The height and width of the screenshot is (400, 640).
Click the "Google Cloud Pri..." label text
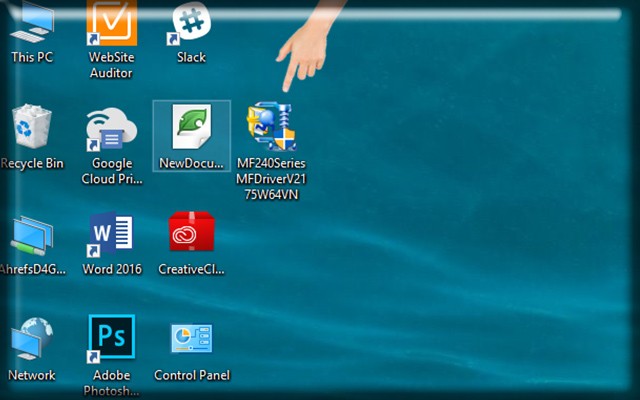(x=112, y=171)
